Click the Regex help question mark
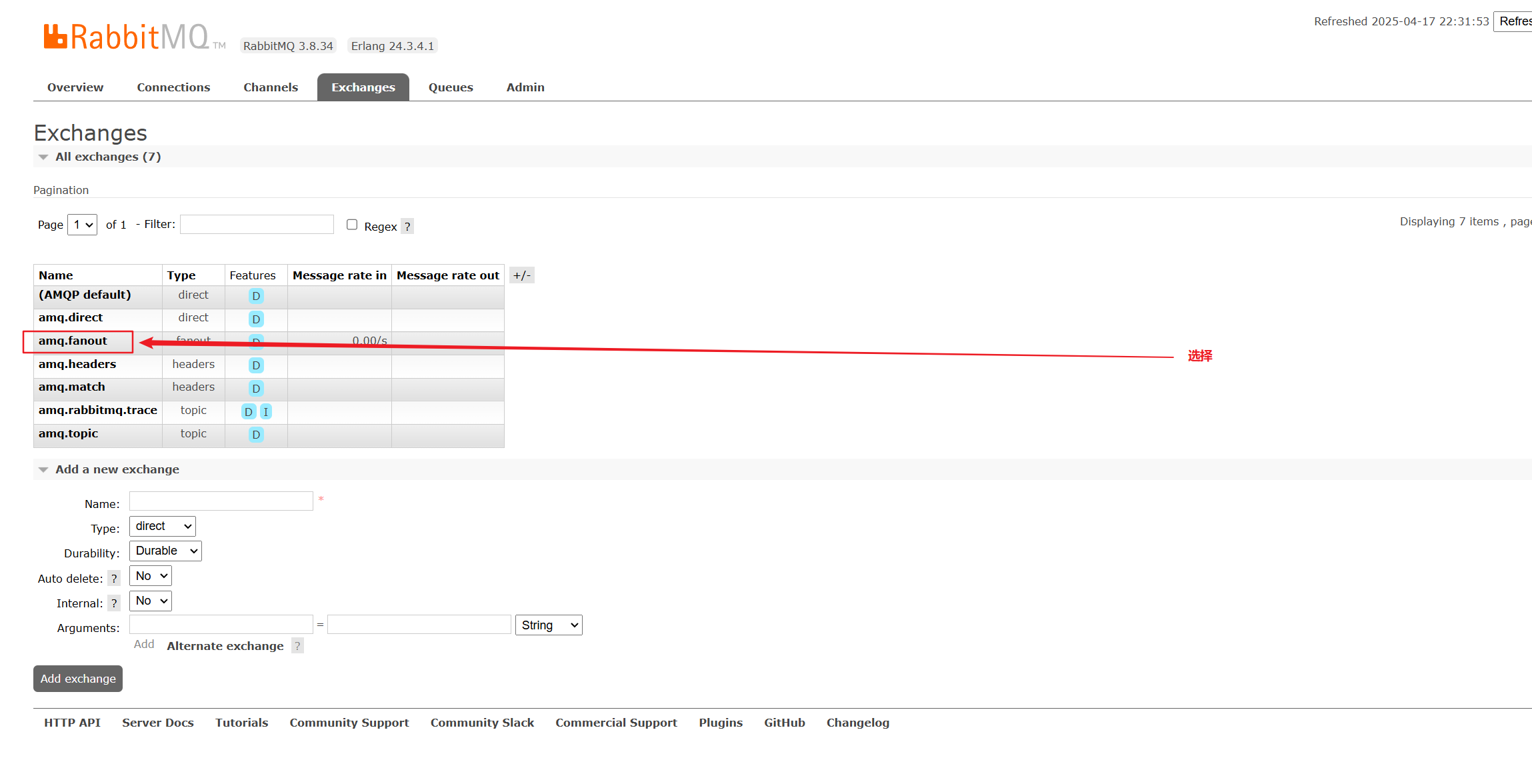Viewport: 1532px width, 784px height. [407, 227]
